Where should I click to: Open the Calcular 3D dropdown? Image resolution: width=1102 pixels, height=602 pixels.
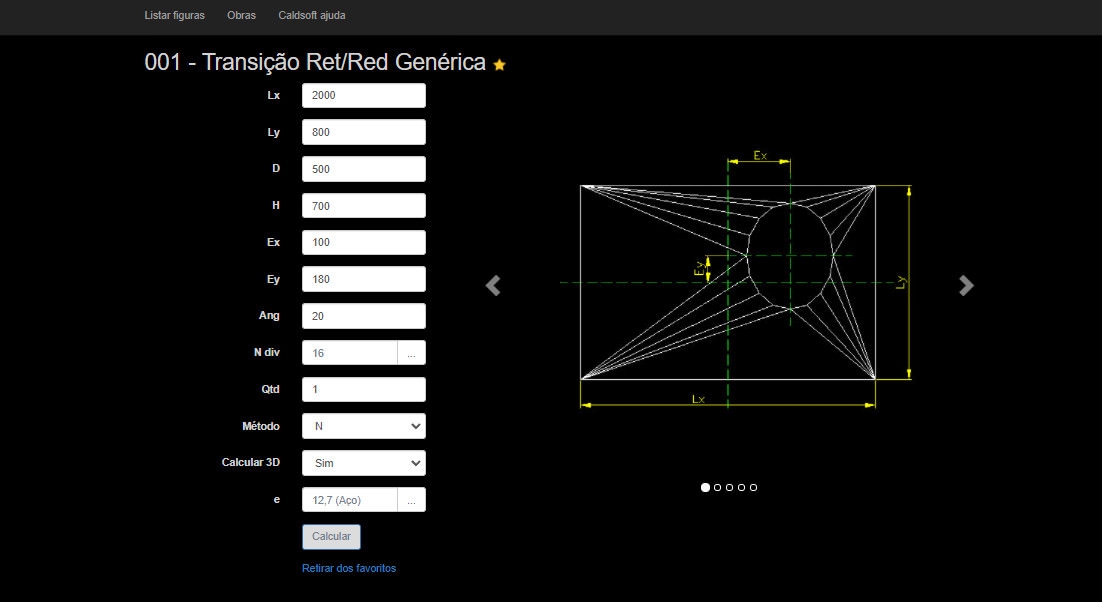[x=363, y=463]
